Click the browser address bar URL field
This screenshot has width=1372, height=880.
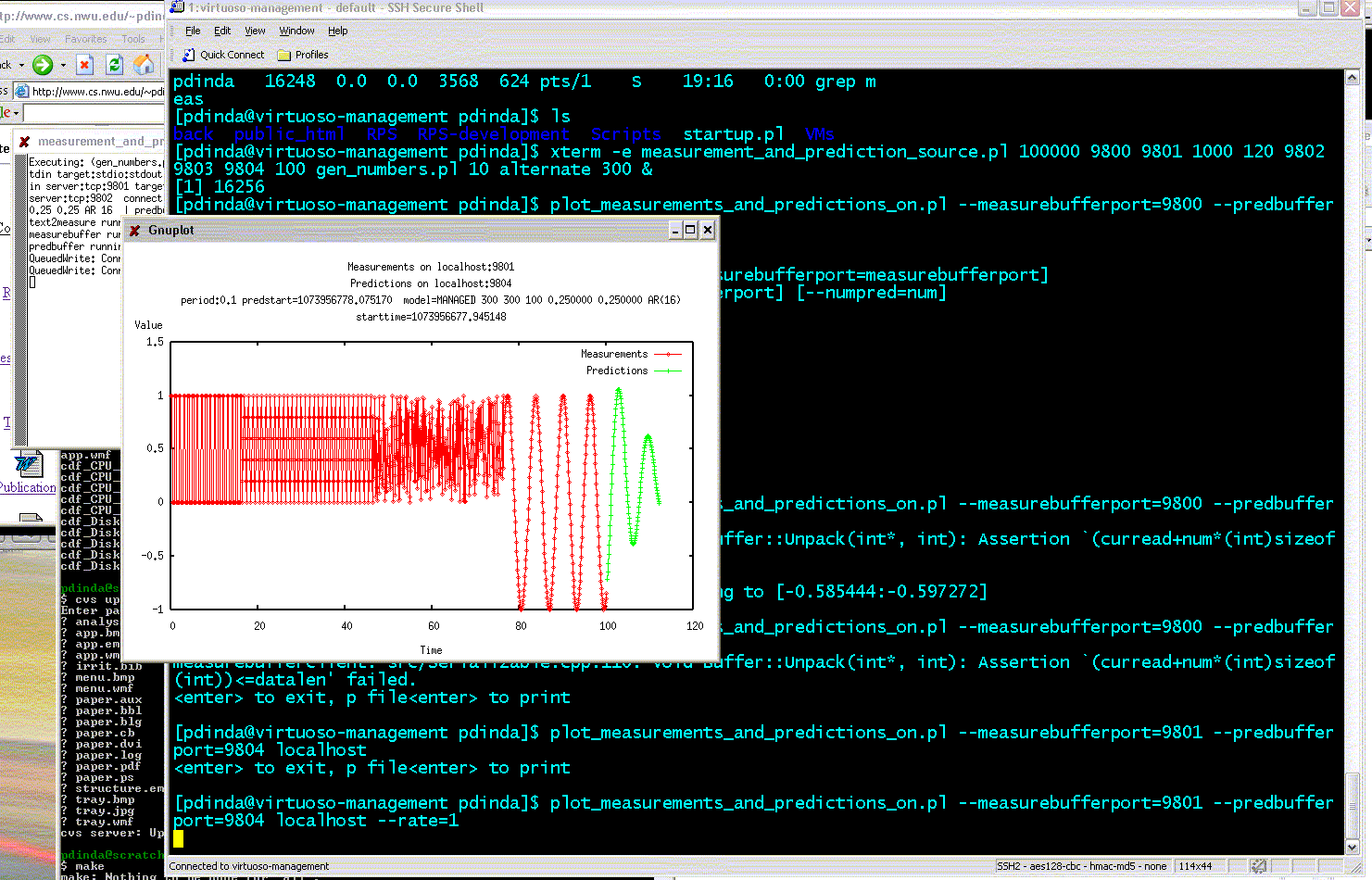click(x=97, y=91)
